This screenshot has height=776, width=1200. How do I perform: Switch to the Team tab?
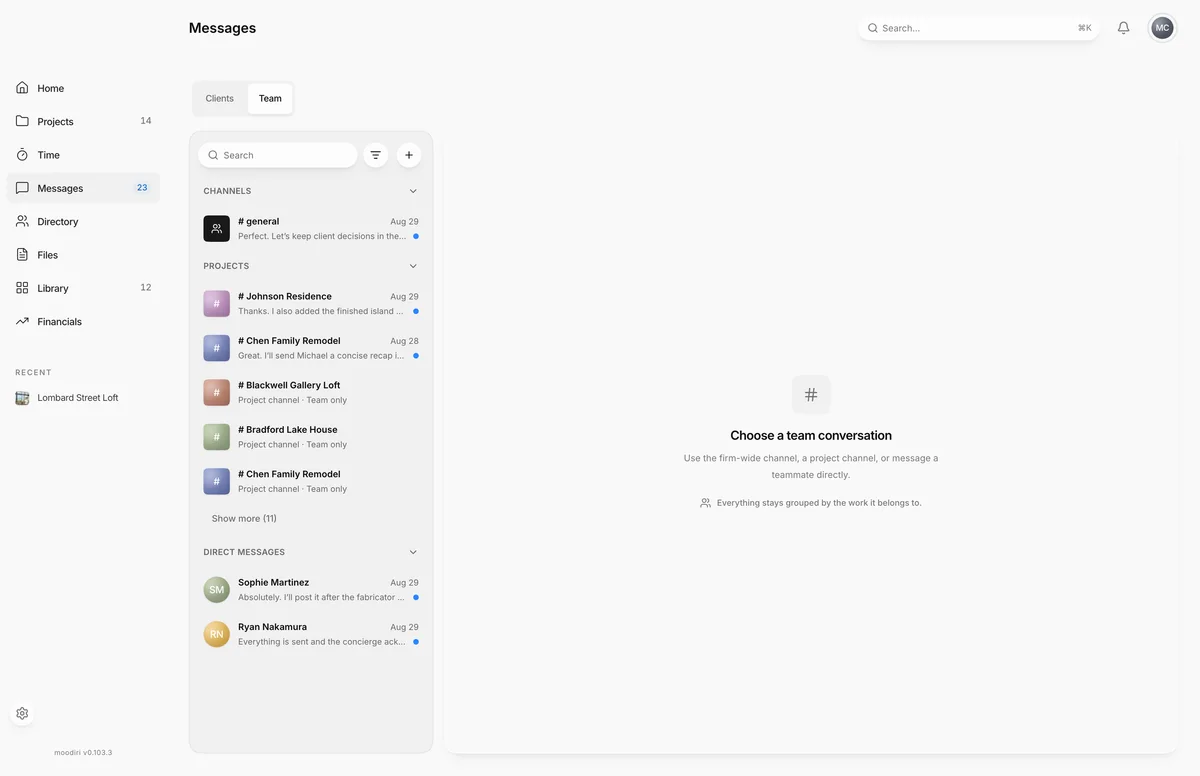[270, 98]
